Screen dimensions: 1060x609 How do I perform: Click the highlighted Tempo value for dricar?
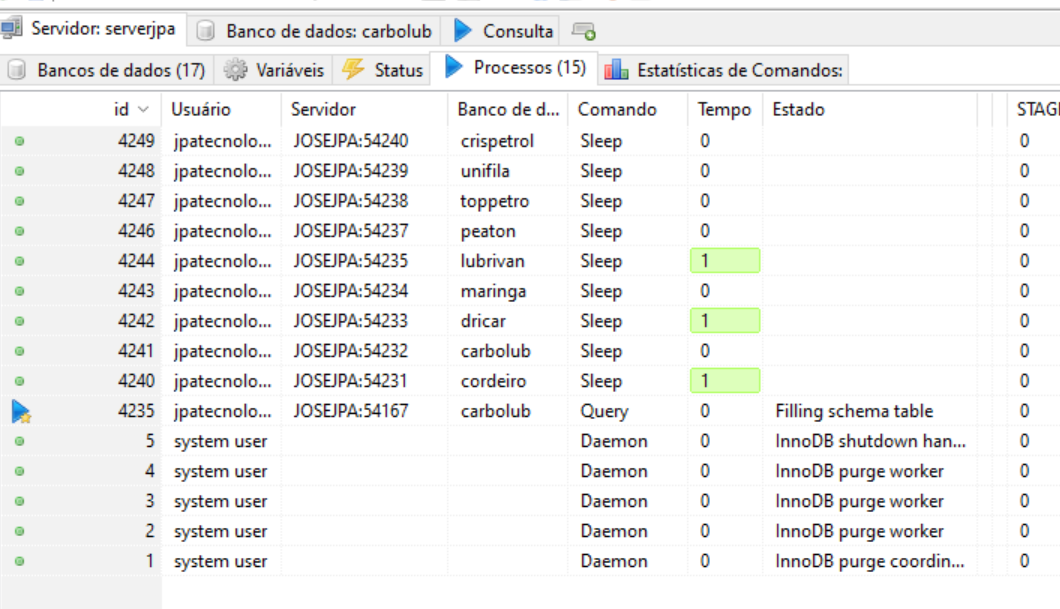725,321
